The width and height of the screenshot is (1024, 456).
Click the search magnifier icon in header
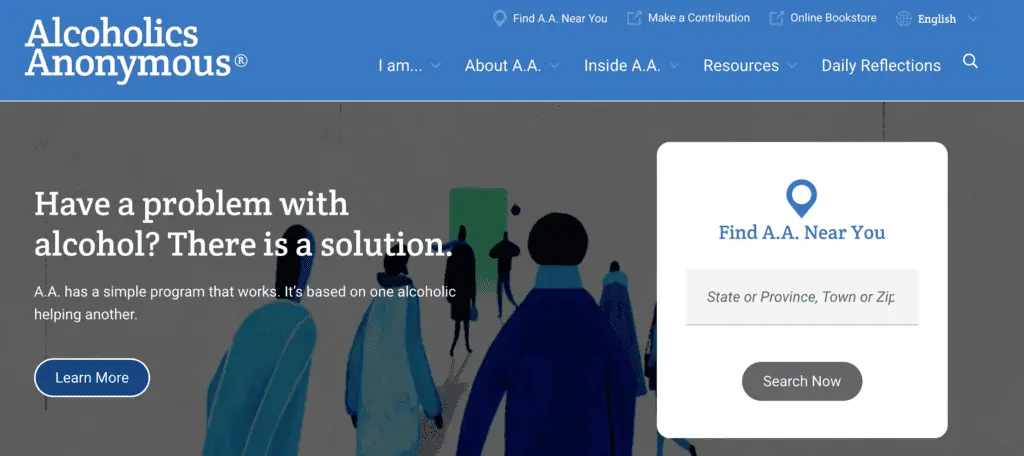point(970,62)
